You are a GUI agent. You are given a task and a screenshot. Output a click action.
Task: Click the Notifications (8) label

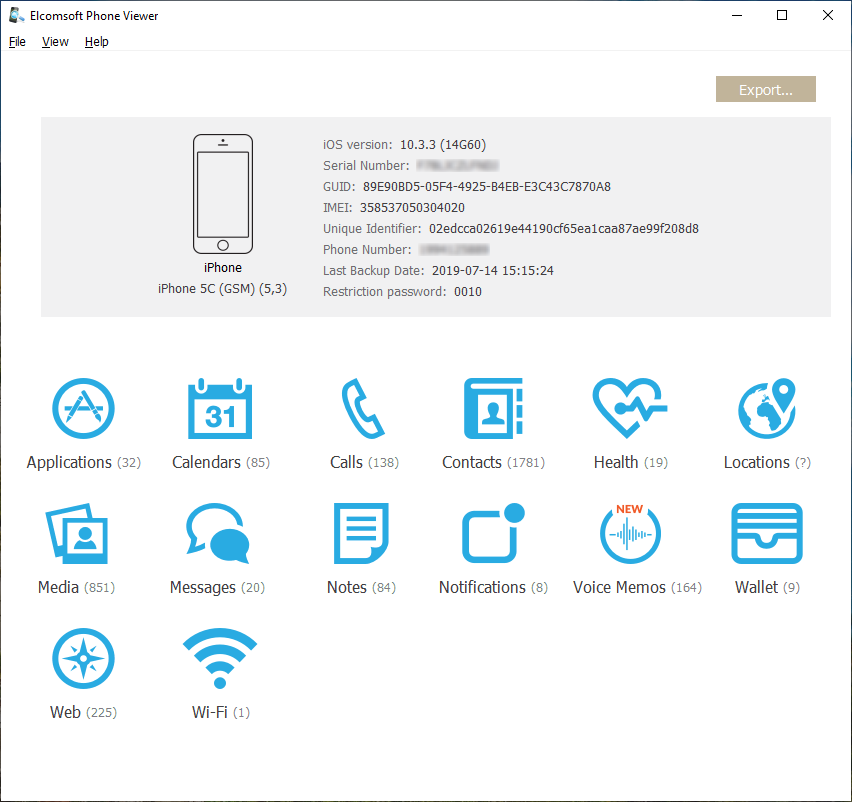[x=493, y=587]
